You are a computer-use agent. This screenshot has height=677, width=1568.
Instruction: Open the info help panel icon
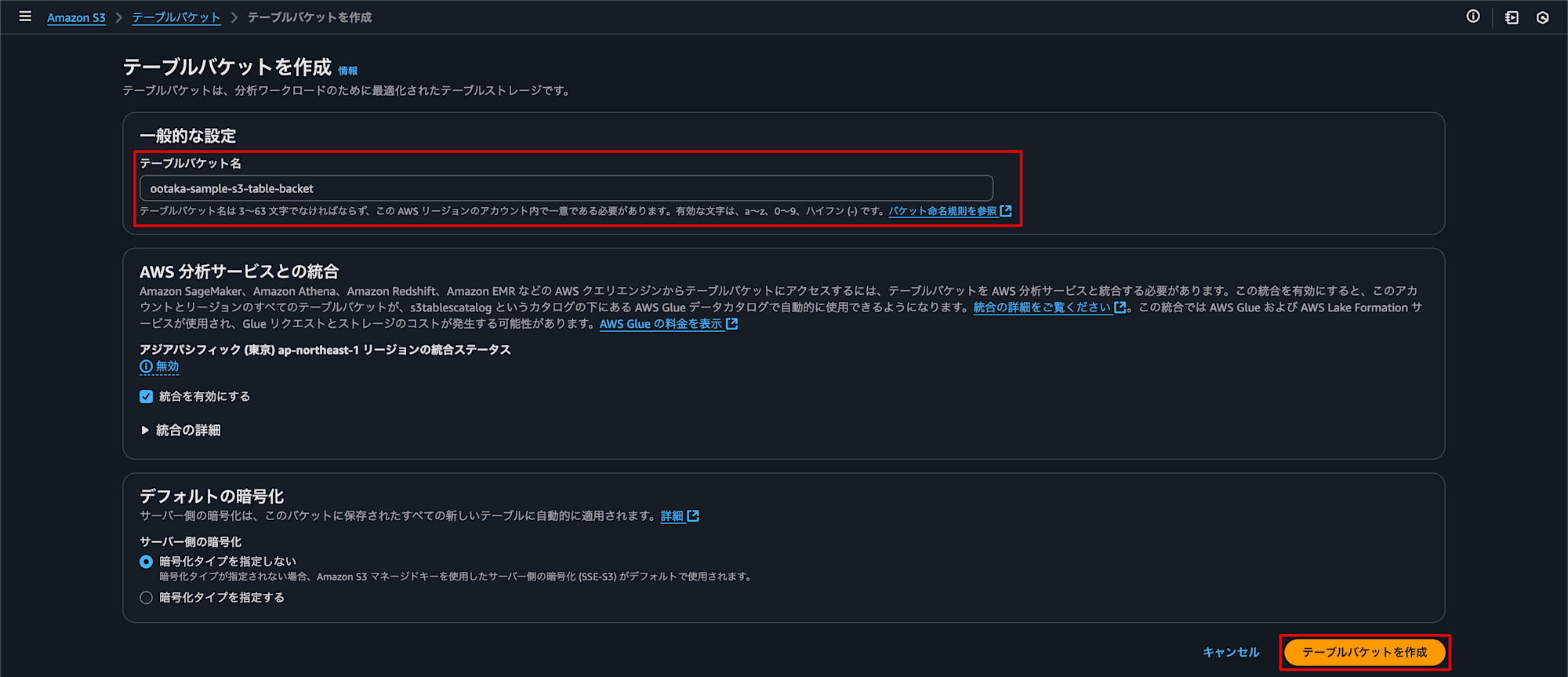[1473, 16]
